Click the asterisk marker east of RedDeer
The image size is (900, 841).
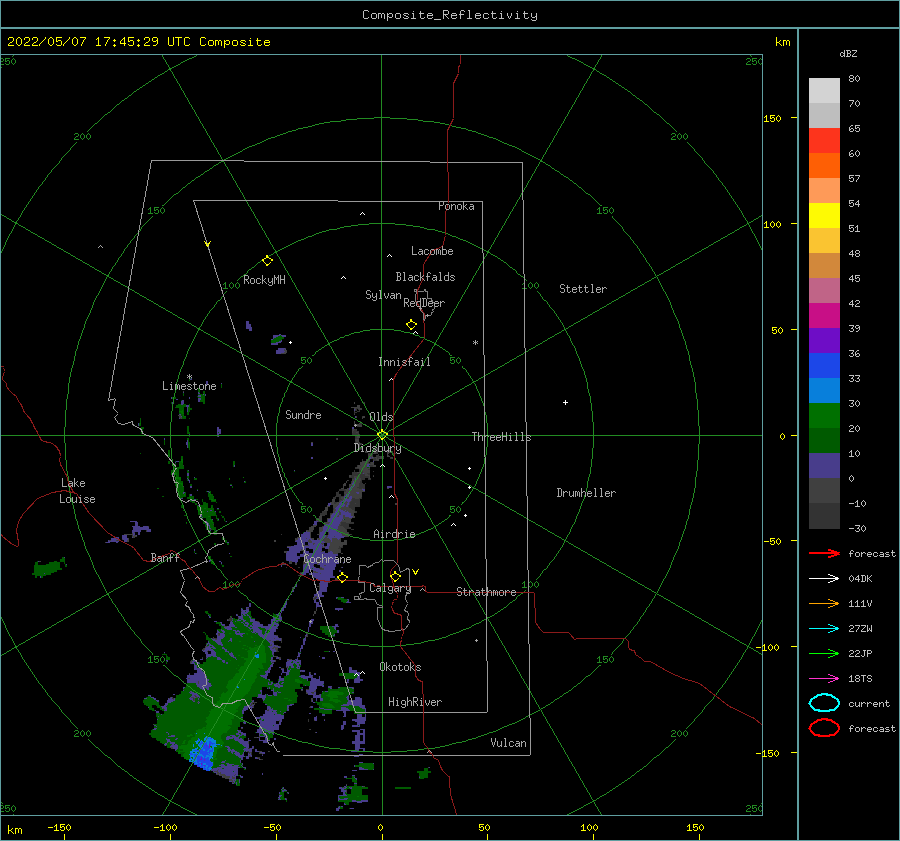point(475,343)
